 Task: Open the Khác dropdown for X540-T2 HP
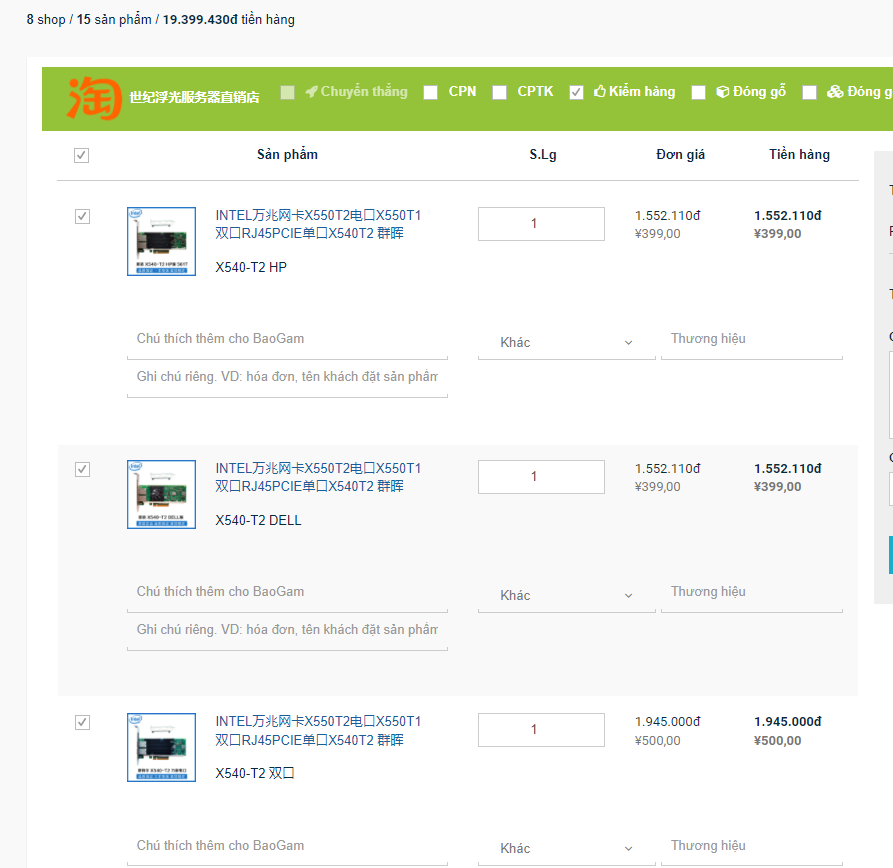pyautogui.click(x=567, y=343)
